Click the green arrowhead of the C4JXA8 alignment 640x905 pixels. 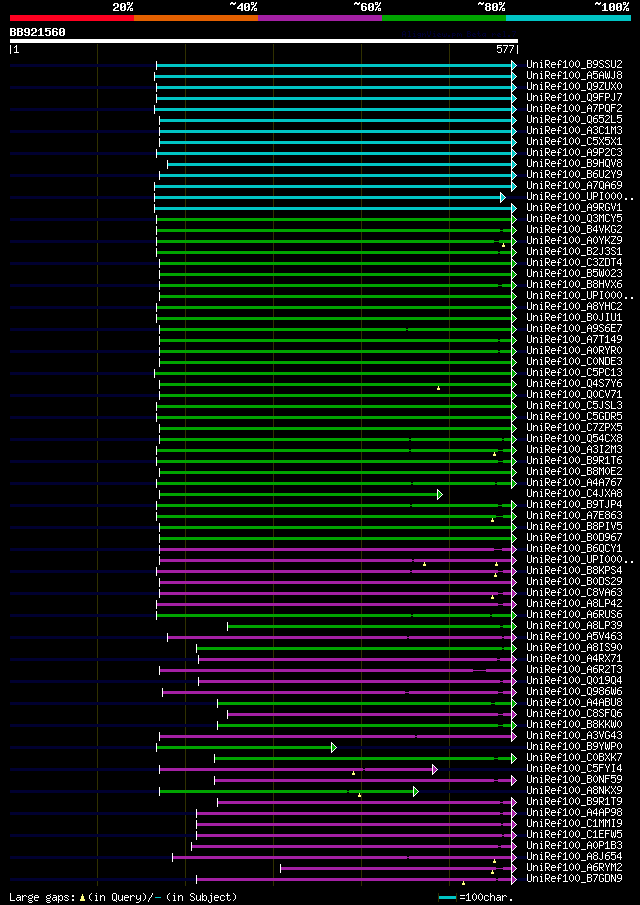pos(440,495)
